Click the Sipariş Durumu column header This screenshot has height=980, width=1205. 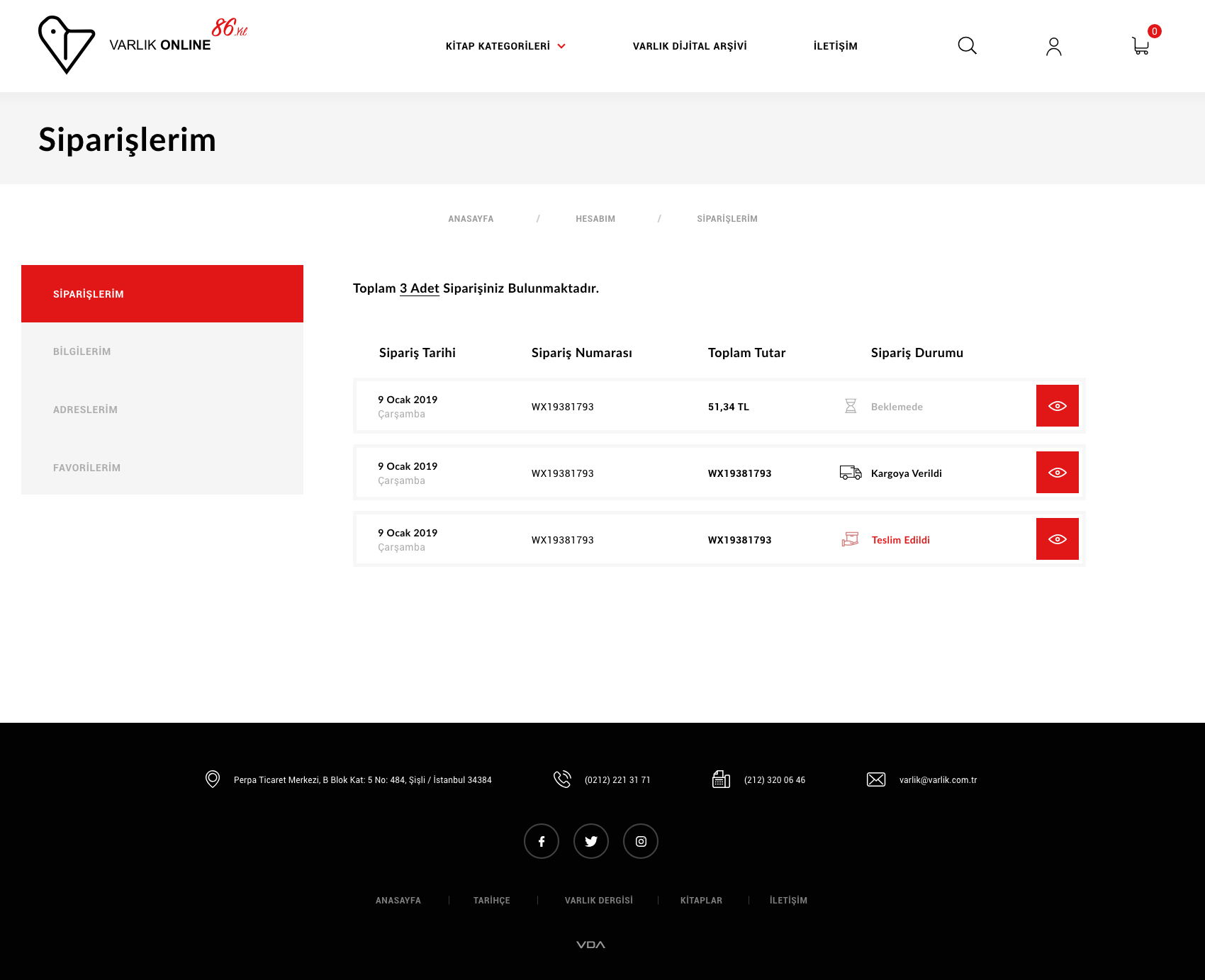[917, 353]
